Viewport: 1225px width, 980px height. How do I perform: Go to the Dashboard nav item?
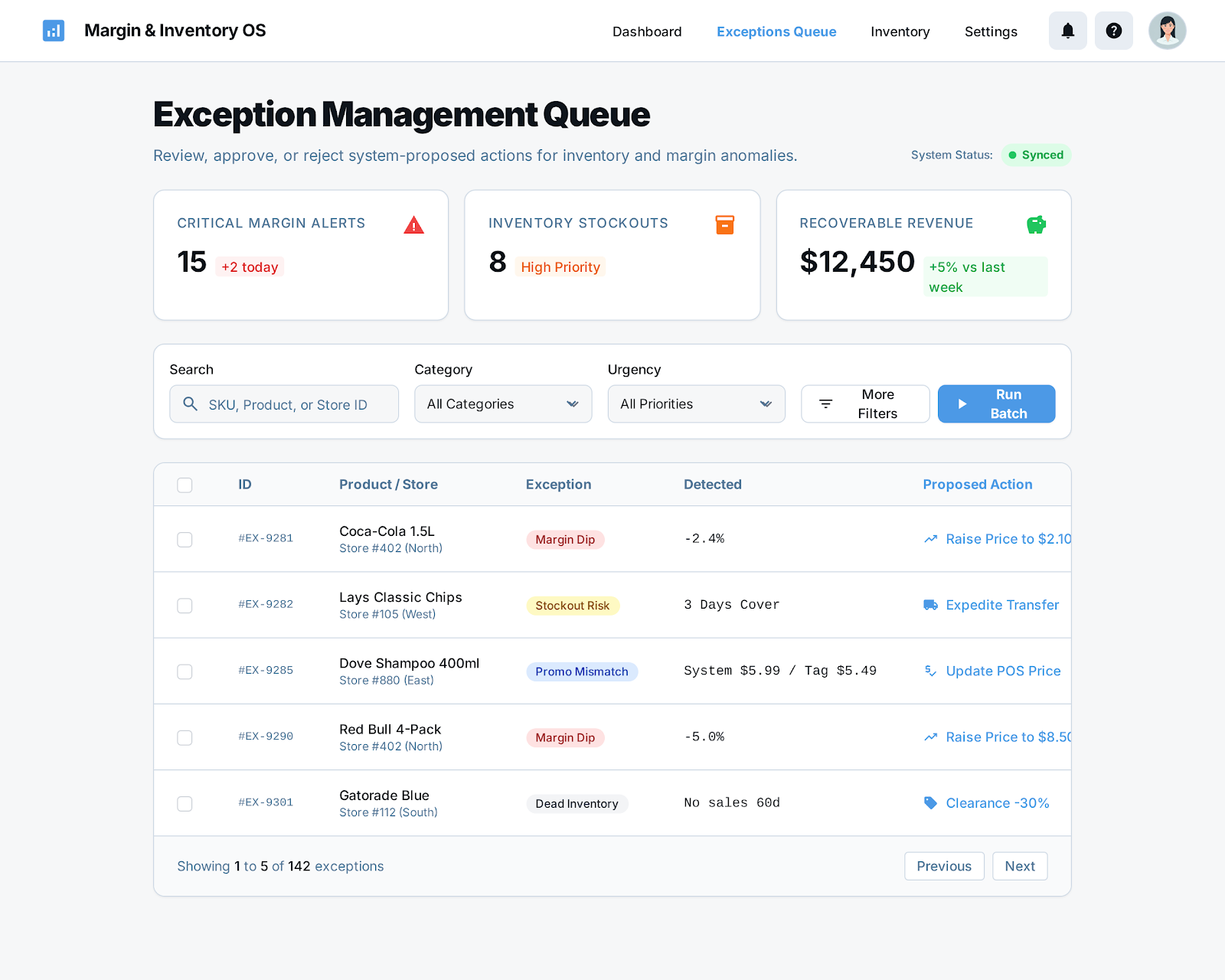tap(647, 31)
